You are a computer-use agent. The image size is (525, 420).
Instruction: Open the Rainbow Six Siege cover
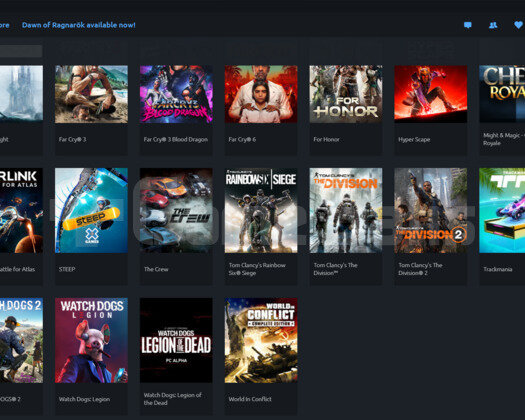(261, 210)
